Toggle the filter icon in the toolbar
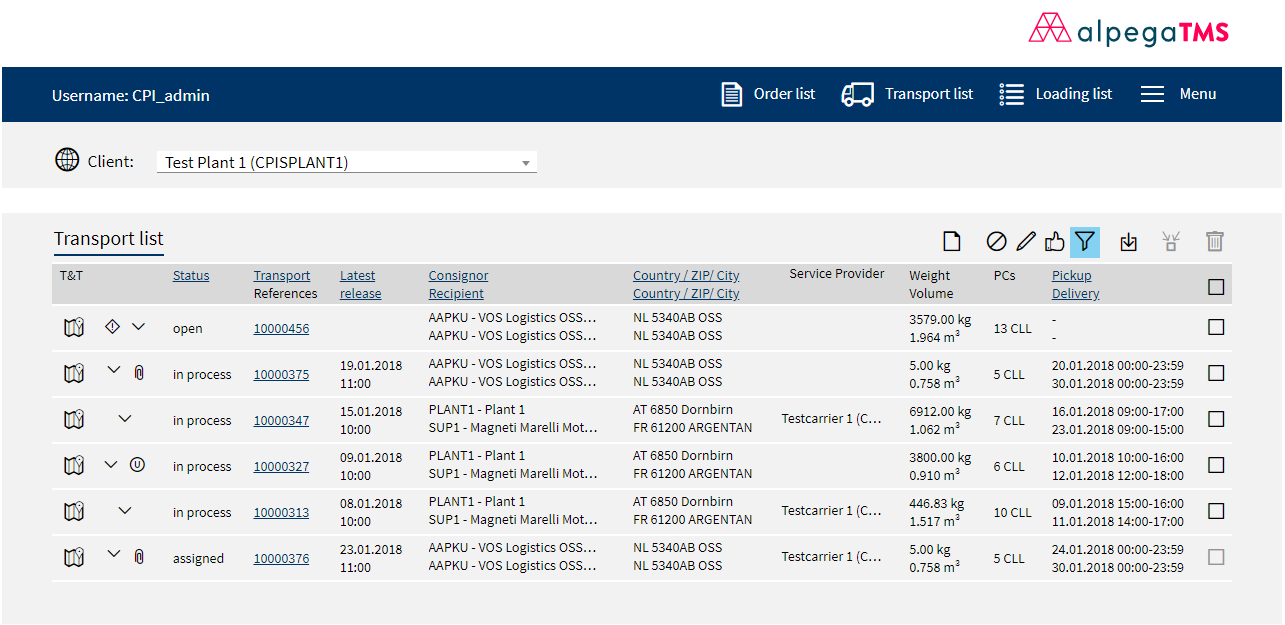 [x=1084, y=241]
